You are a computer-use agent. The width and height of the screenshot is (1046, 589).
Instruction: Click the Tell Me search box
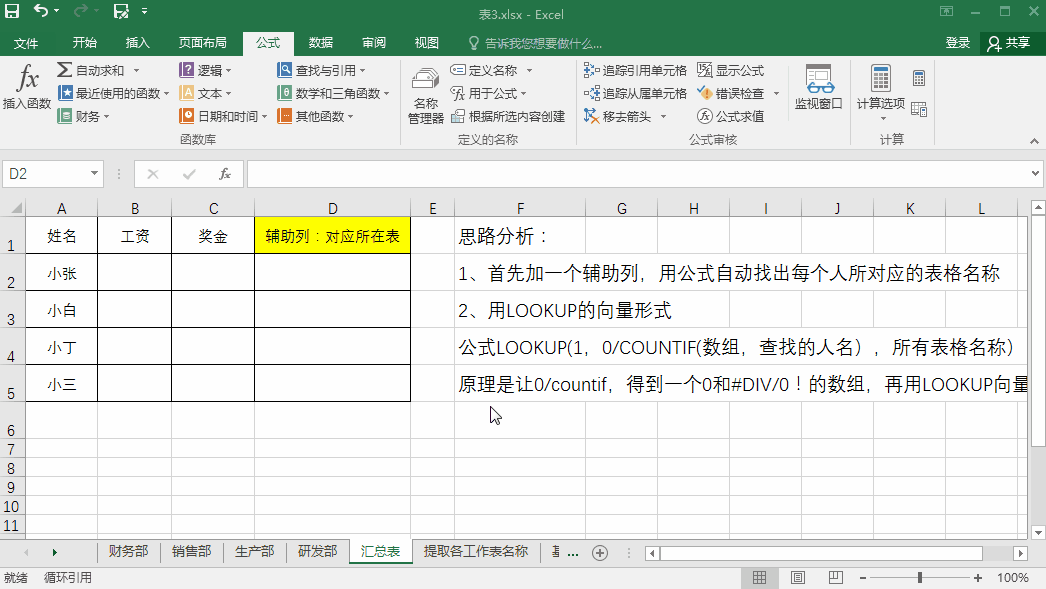coord(536,43)
